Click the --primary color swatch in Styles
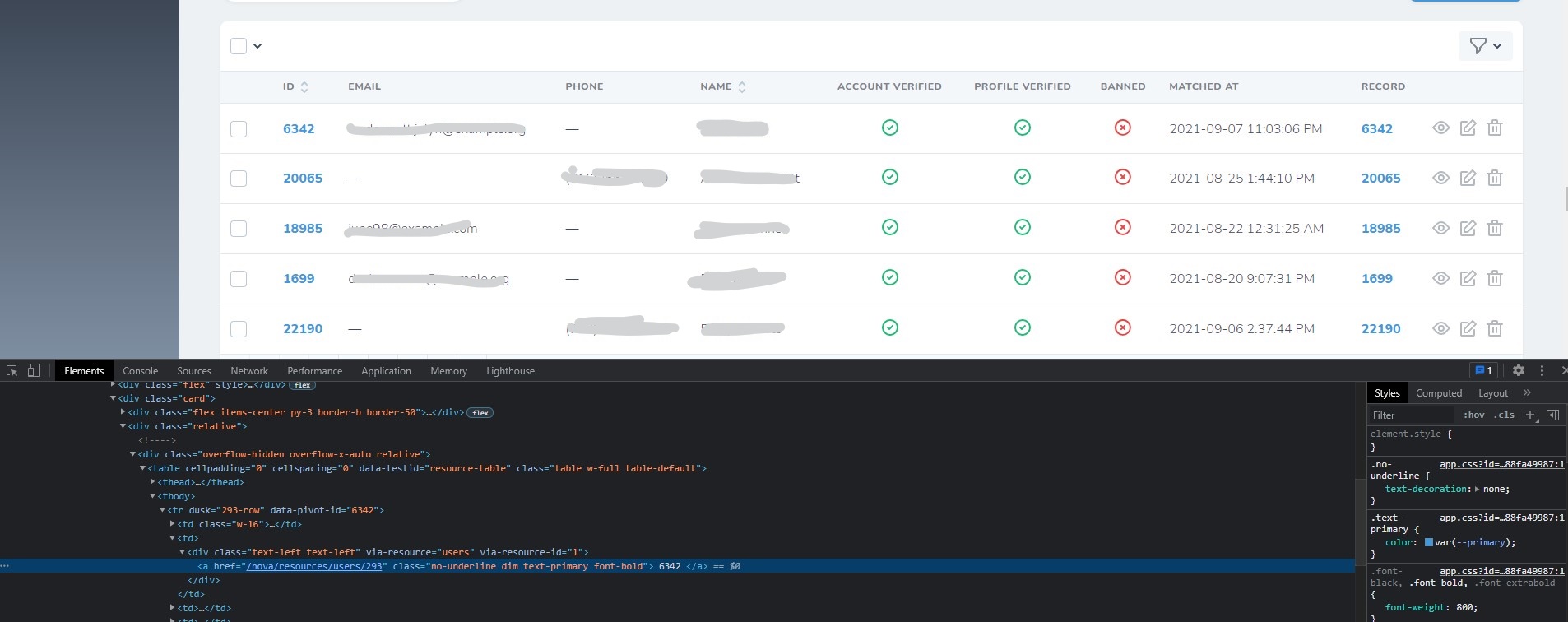The height and width of the screenshot is (622, 1568). point(1429,543)
